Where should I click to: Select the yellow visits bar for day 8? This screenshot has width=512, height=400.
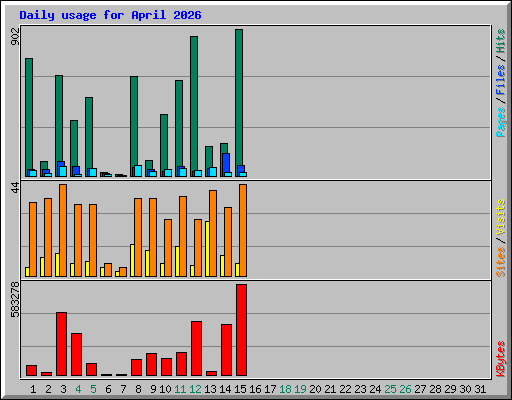tap(132, 260)
